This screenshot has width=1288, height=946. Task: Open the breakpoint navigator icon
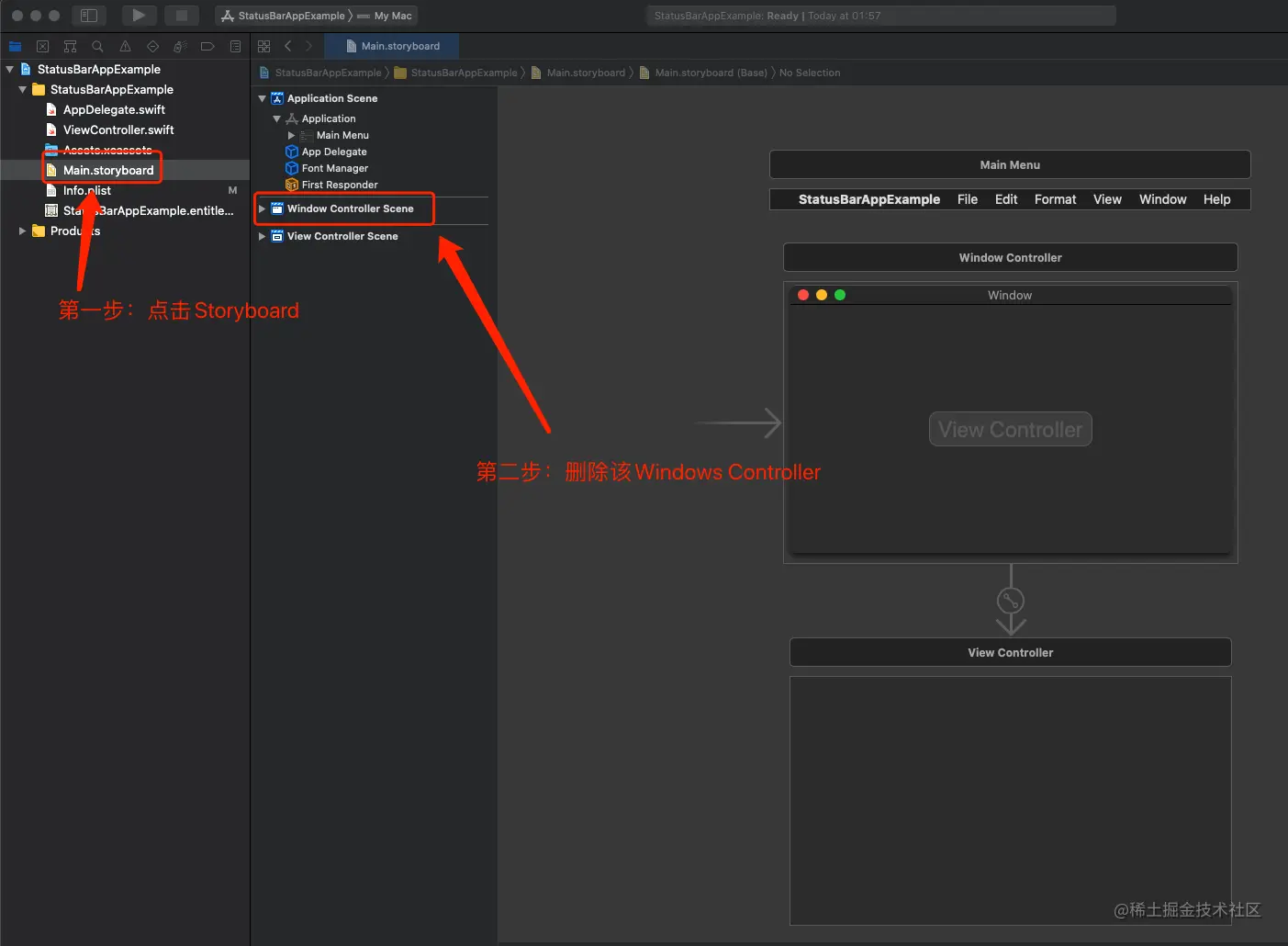coord(207,46)
